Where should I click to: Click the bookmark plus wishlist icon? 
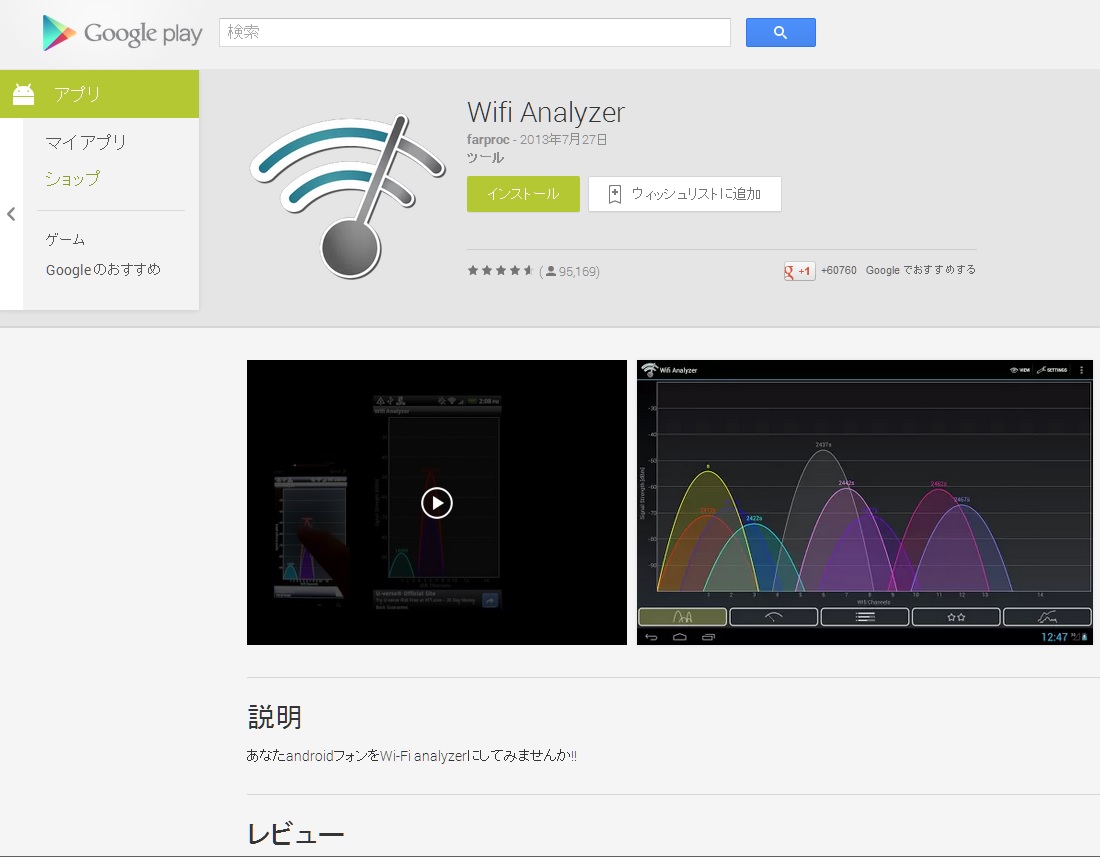point(615,194)
